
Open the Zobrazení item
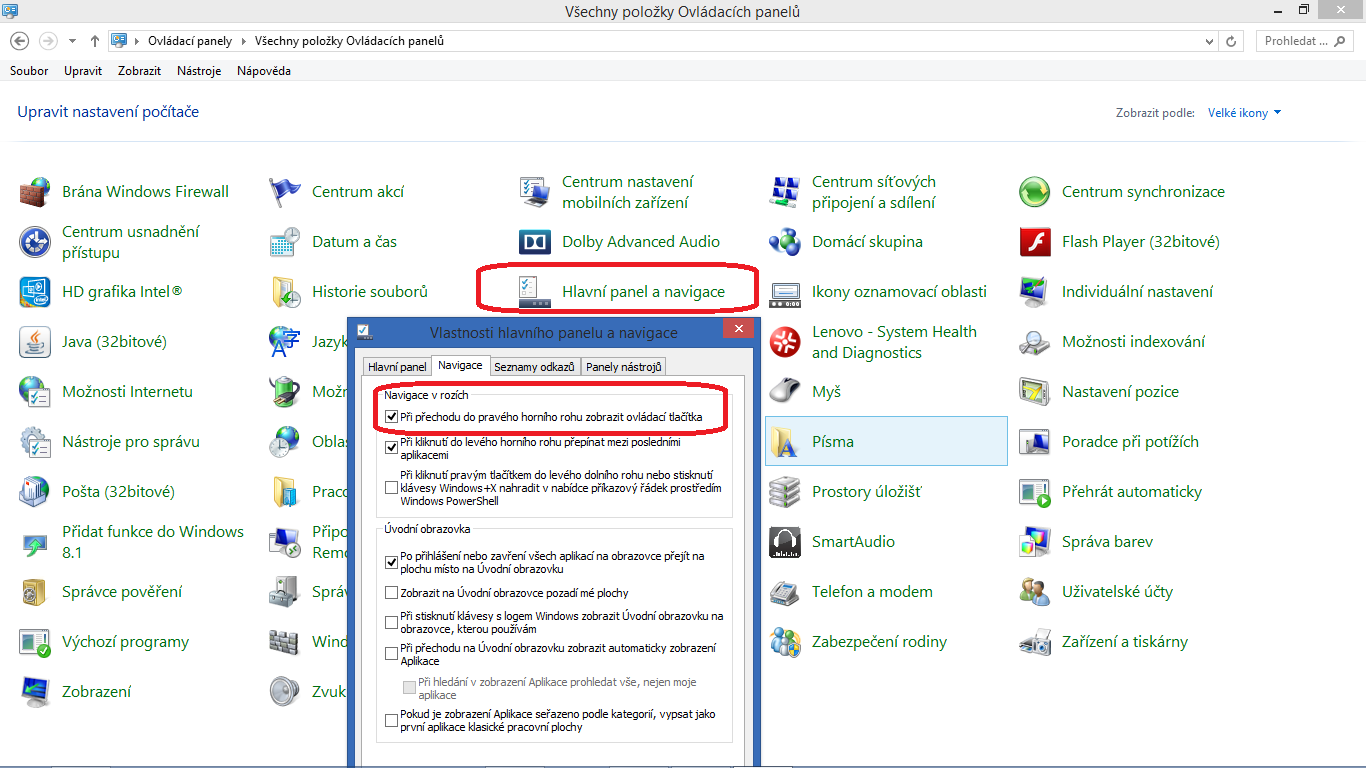(75, 692)
